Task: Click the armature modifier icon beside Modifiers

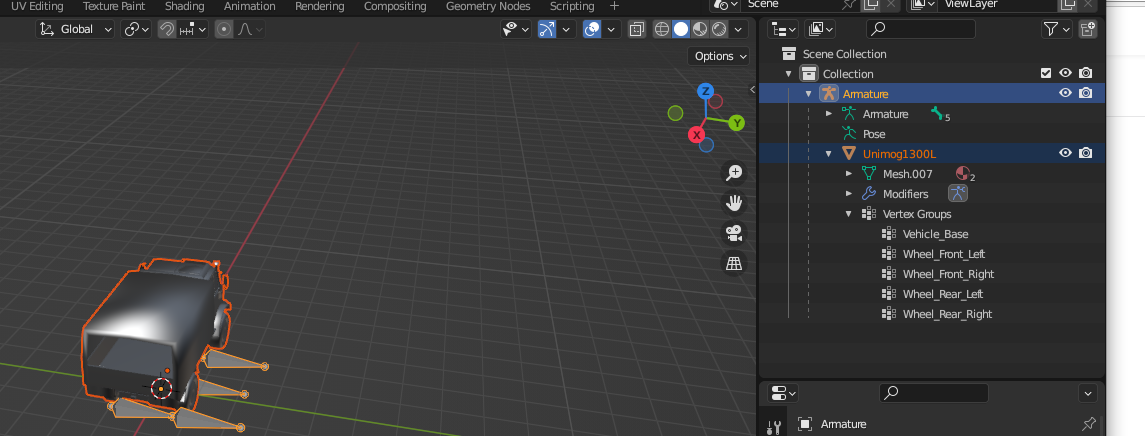Action: click(957, 194)
